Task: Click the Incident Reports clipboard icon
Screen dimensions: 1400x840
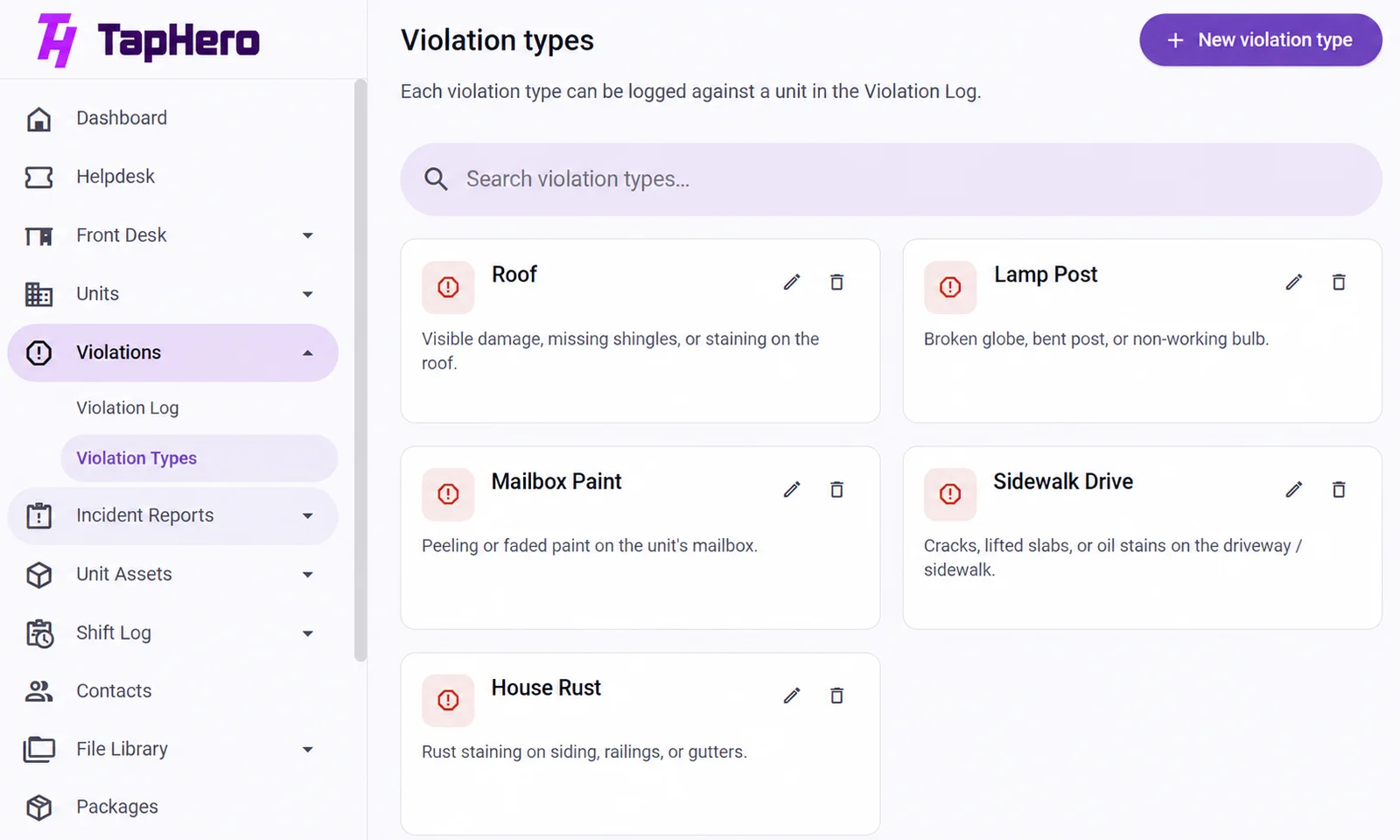Action: click(38, 515)
